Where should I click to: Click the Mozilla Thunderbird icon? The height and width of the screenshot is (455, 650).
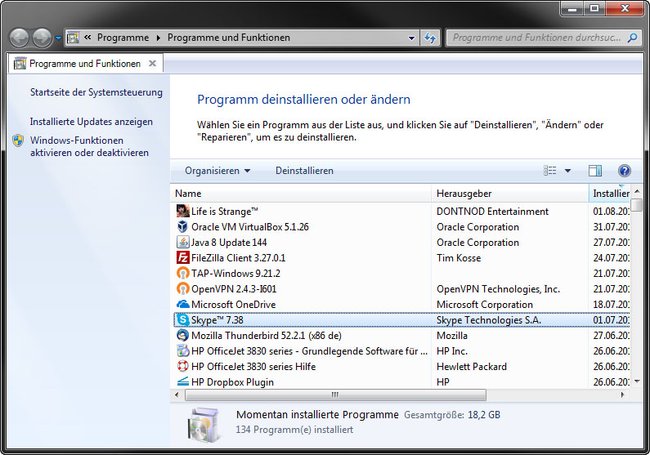(x=183, y=336)
